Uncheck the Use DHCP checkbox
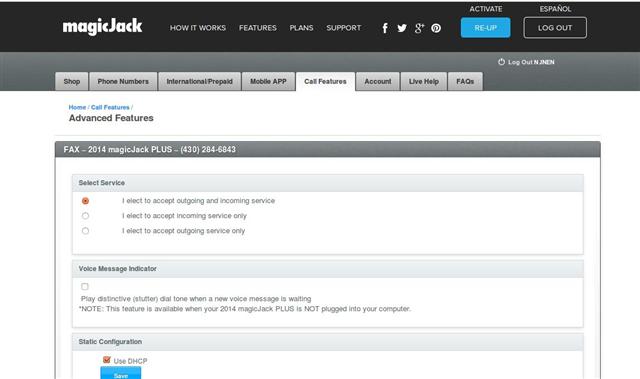640x379 pixels. [x=107, y=360]
